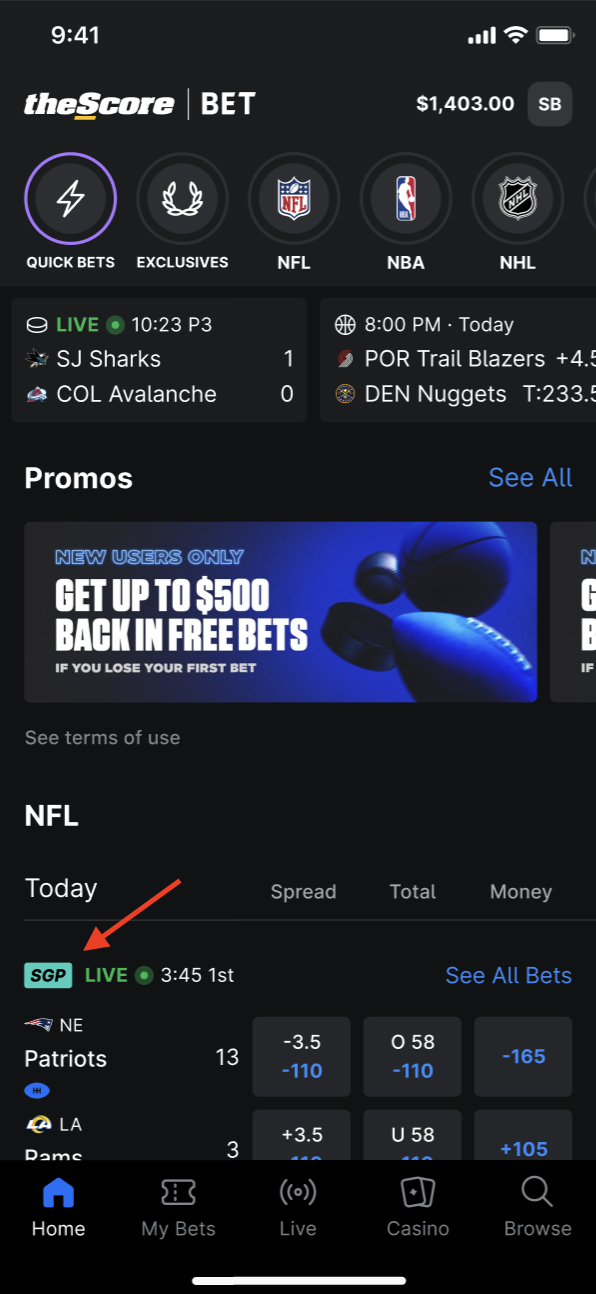
Task: Select Over 58 total bet
Action: (413, 1057)
